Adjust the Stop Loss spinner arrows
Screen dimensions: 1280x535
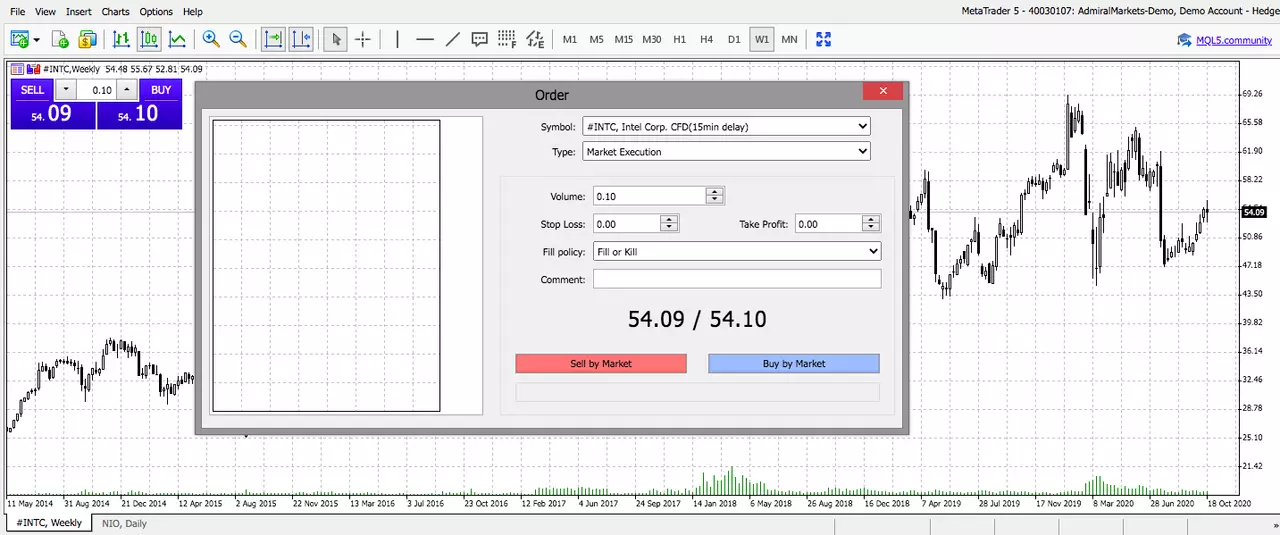pyautogui.click(x=670, y=224)
